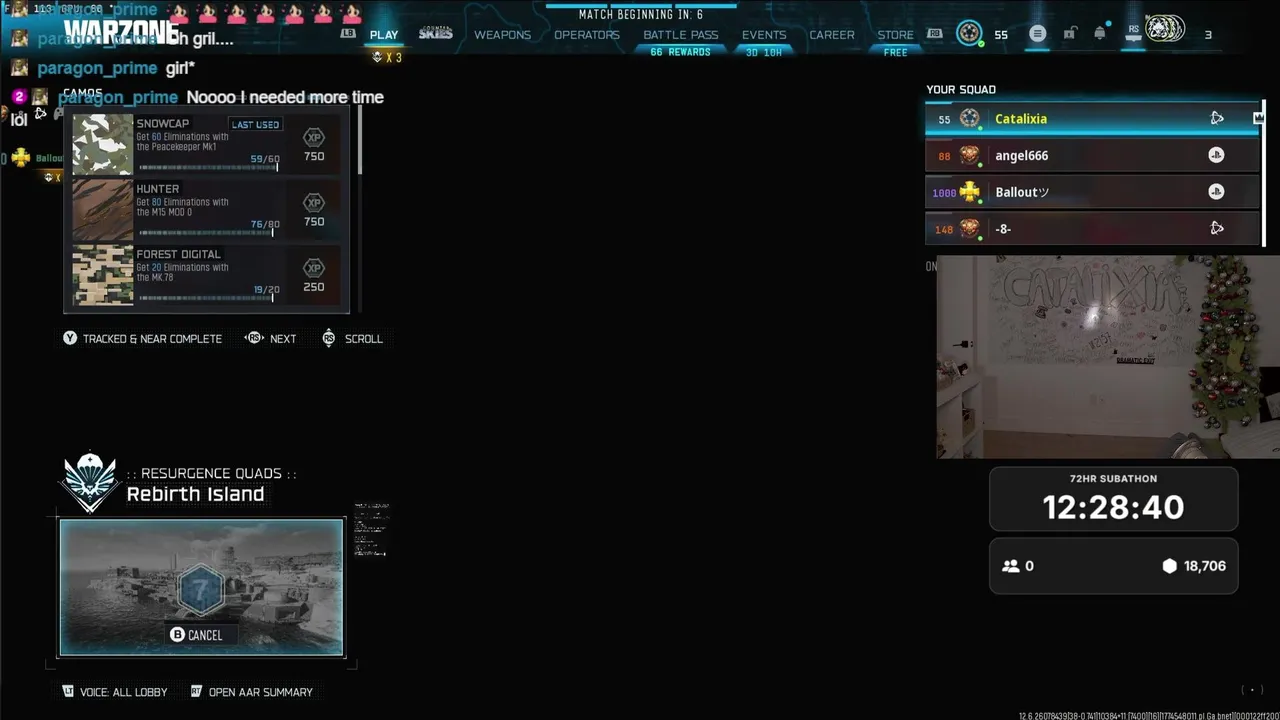
Task: Click Balloutツ's gold cross prestige emblem
Action: click(969, 192)
